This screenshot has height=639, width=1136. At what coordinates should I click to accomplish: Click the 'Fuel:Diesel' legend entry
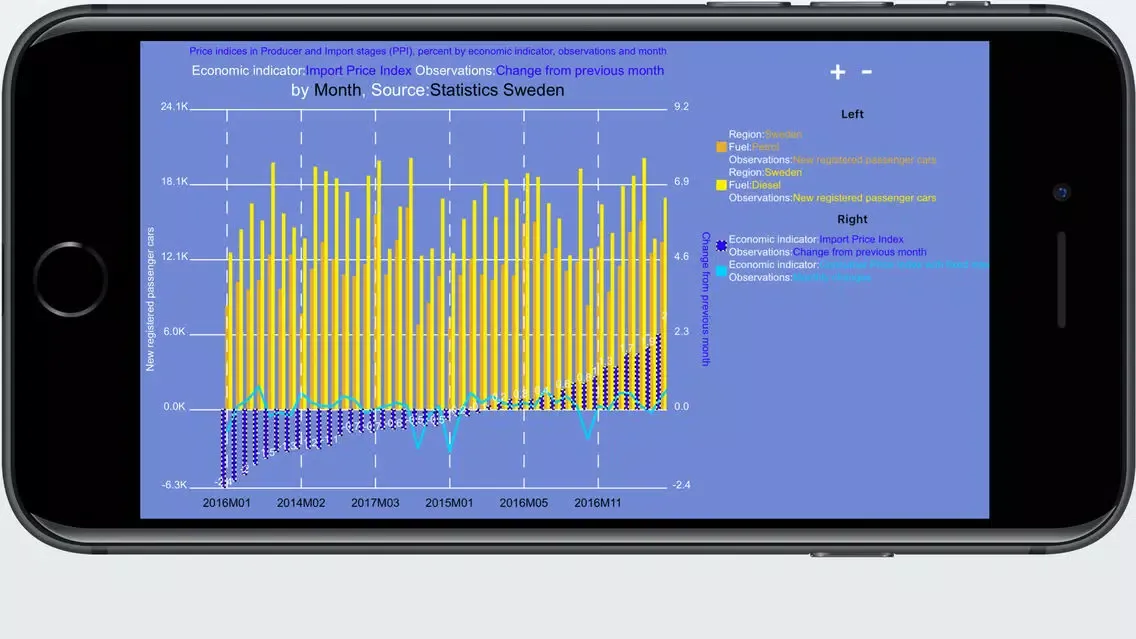click(x=754, y=185)
